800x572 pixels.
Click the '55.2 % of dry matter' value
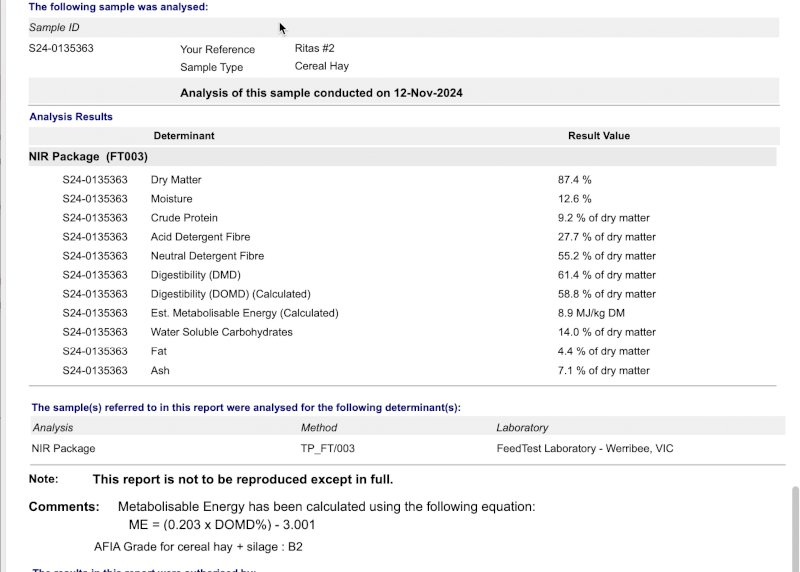(x=607, y=256)
